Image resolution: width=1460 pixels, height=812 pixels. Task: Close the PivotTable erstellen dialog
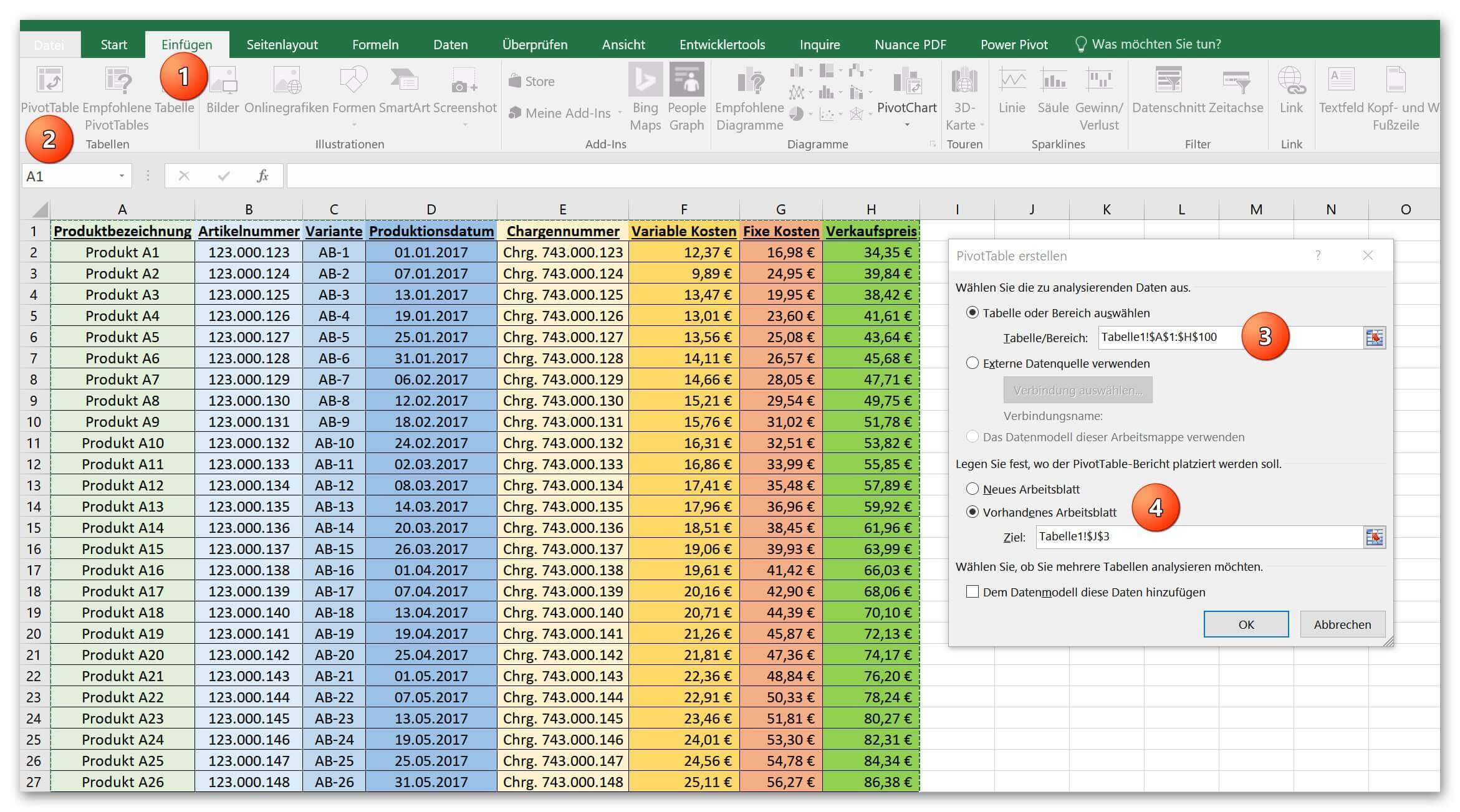(1368, 256)
